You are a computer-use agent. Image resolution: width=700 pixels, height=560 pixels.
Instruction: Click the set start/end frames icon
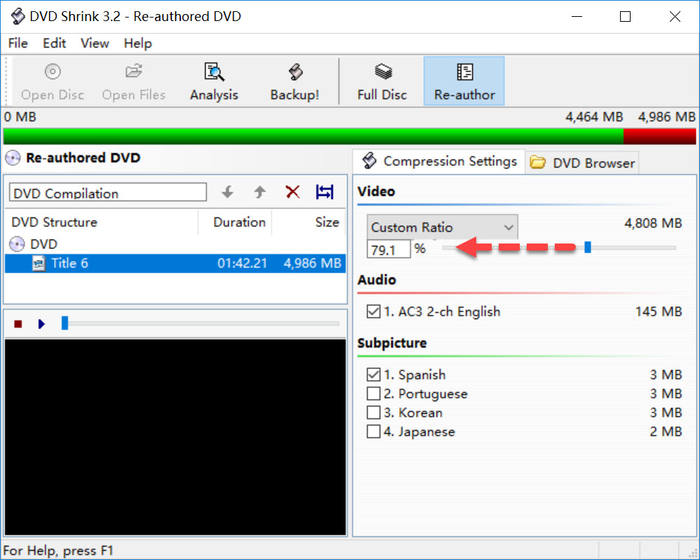325,192
